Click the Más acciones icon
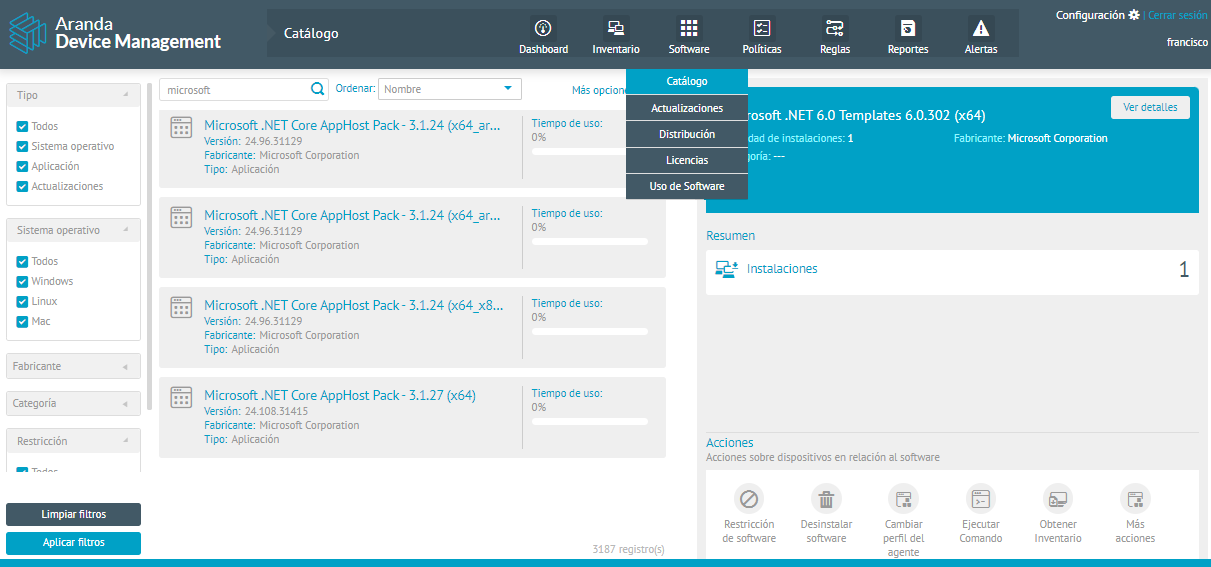 1135,499
